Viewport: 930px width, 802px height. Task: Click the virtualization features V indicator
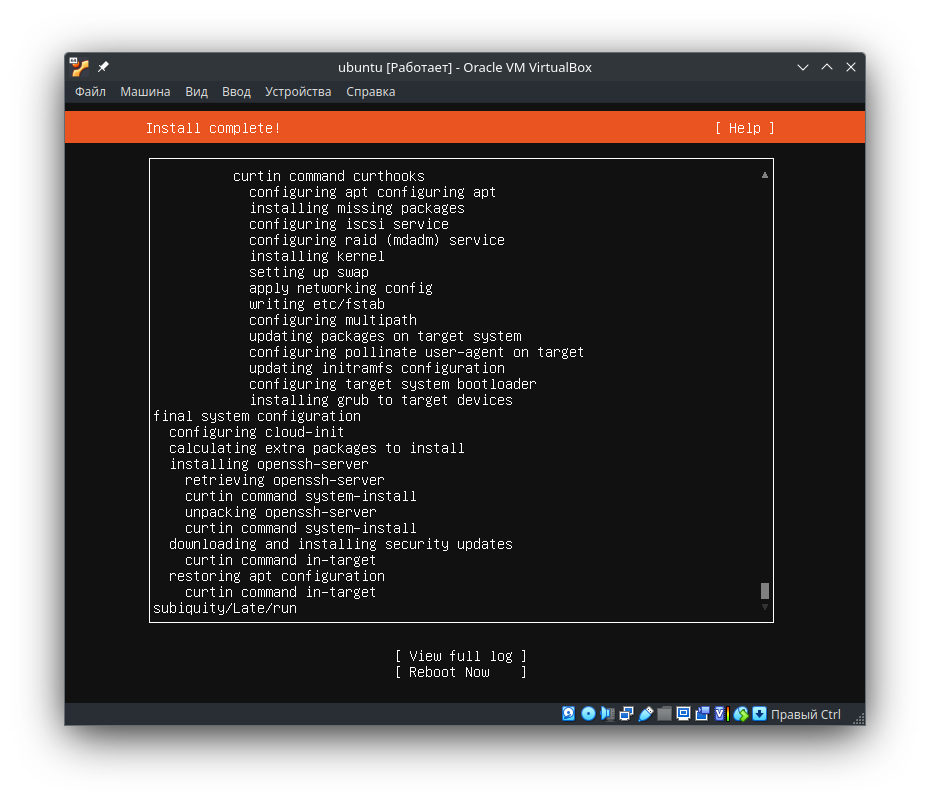pyautogui.click(x=720, y=713)
